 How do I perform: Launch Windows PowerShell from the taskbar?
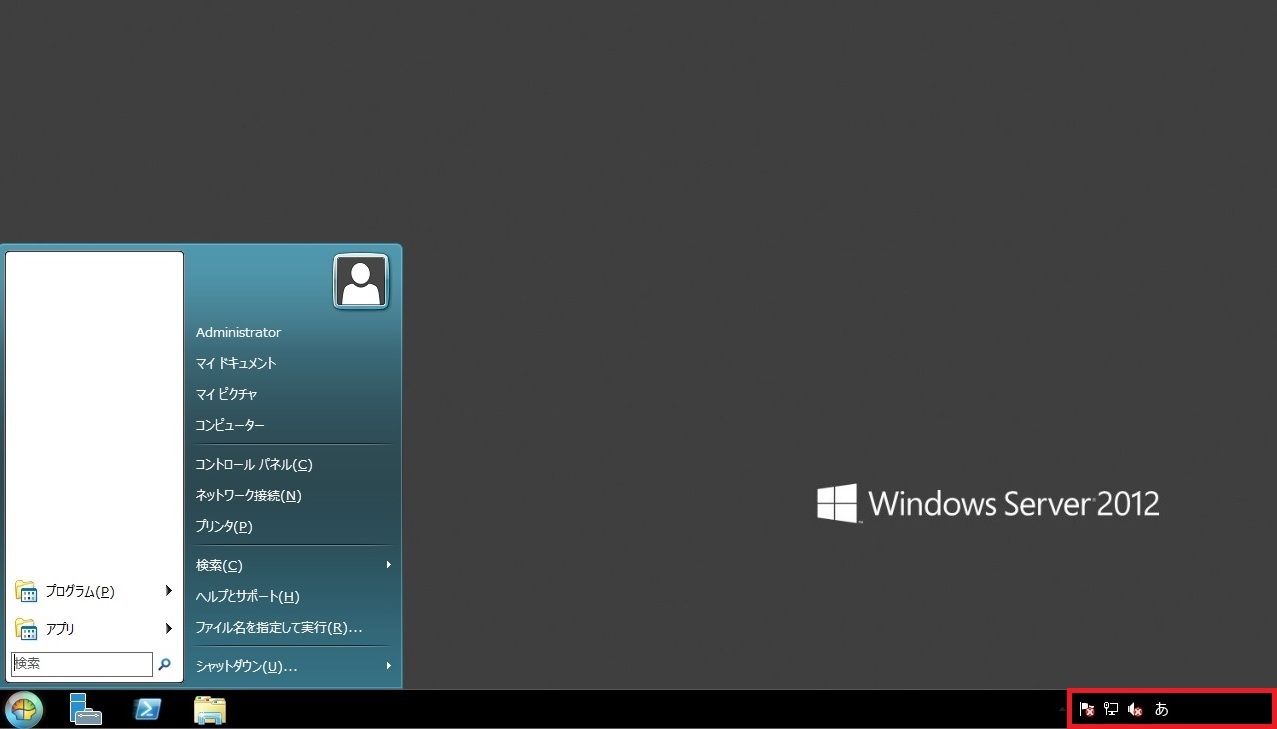(x=148, y=709)
